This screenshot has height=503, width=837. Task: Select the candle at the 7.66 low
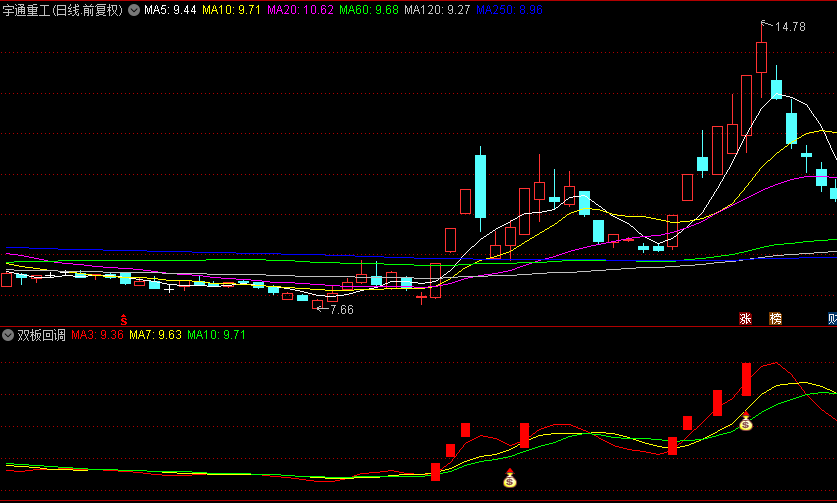(x=317, y=305)
